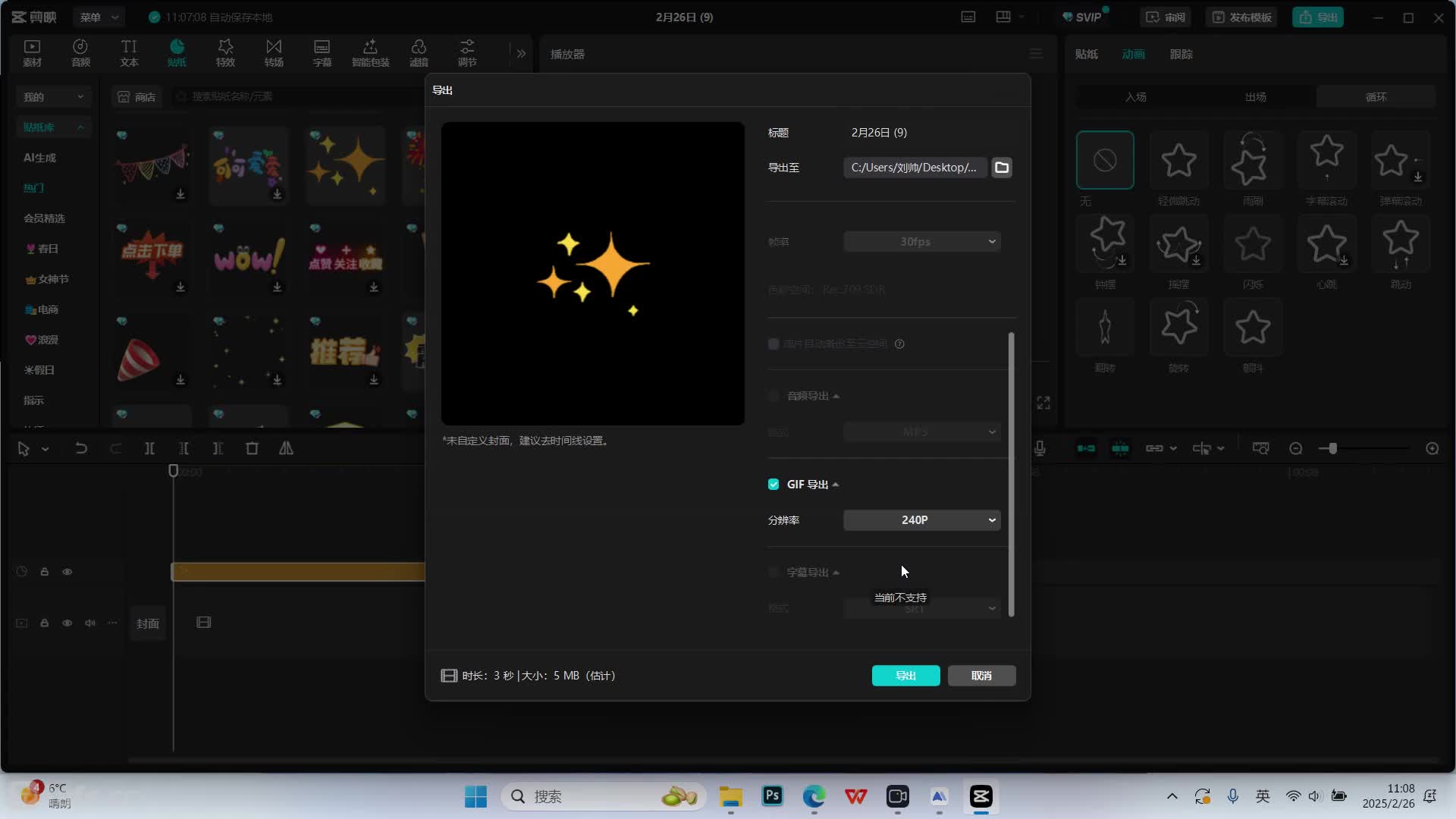This screenshot has width=1456, height=819.
Task: Toggle the 音频导出 checkbox
Action: (773, 396)
